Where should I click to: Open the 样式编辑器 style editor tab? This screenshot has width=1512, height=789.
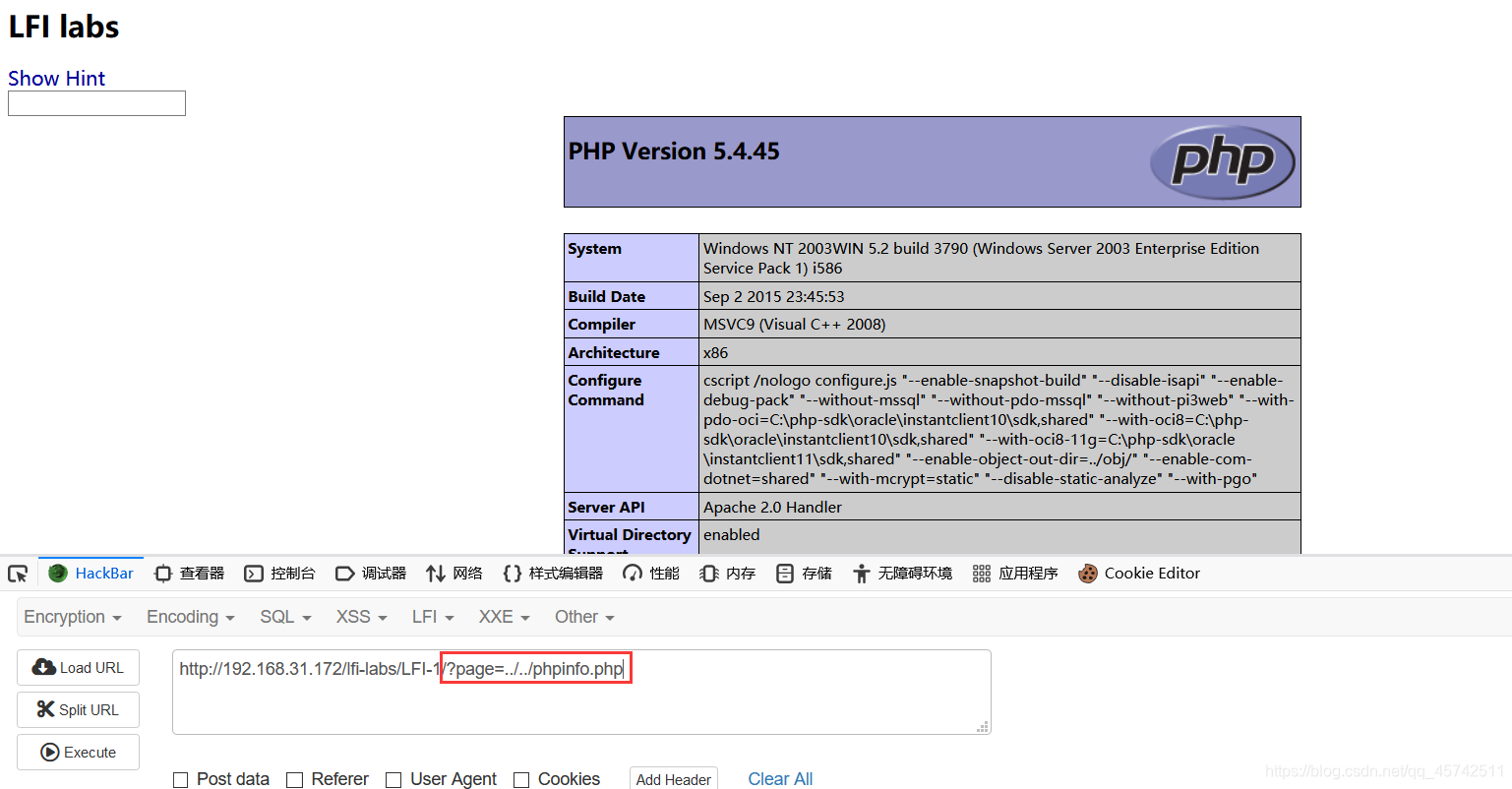tap(553, 574)
